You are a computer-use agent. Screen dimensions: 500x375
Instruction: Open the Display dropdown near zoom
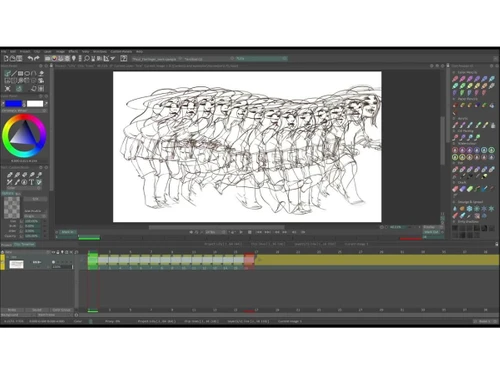click(x=433, y=227)
